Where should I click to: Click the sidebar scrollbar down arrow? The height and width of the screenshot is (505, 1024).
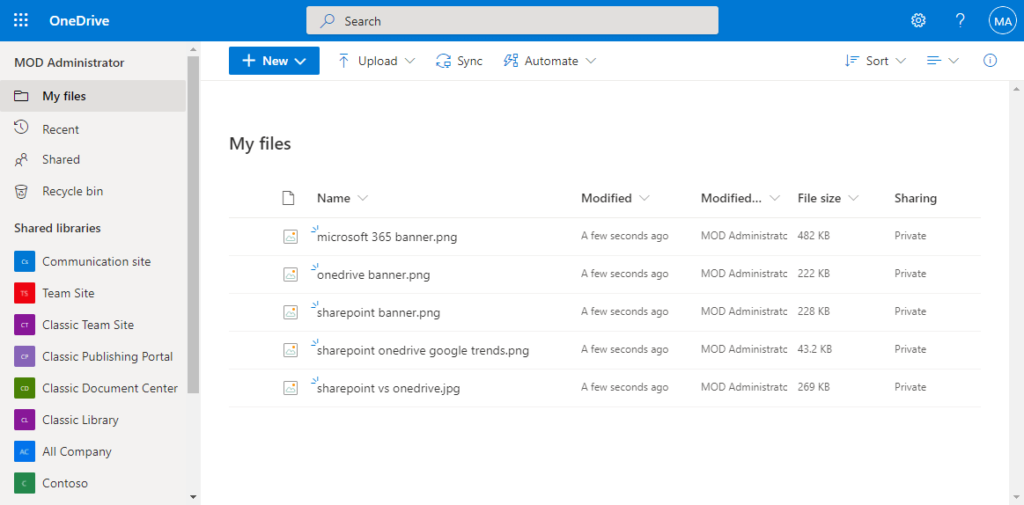193,497
